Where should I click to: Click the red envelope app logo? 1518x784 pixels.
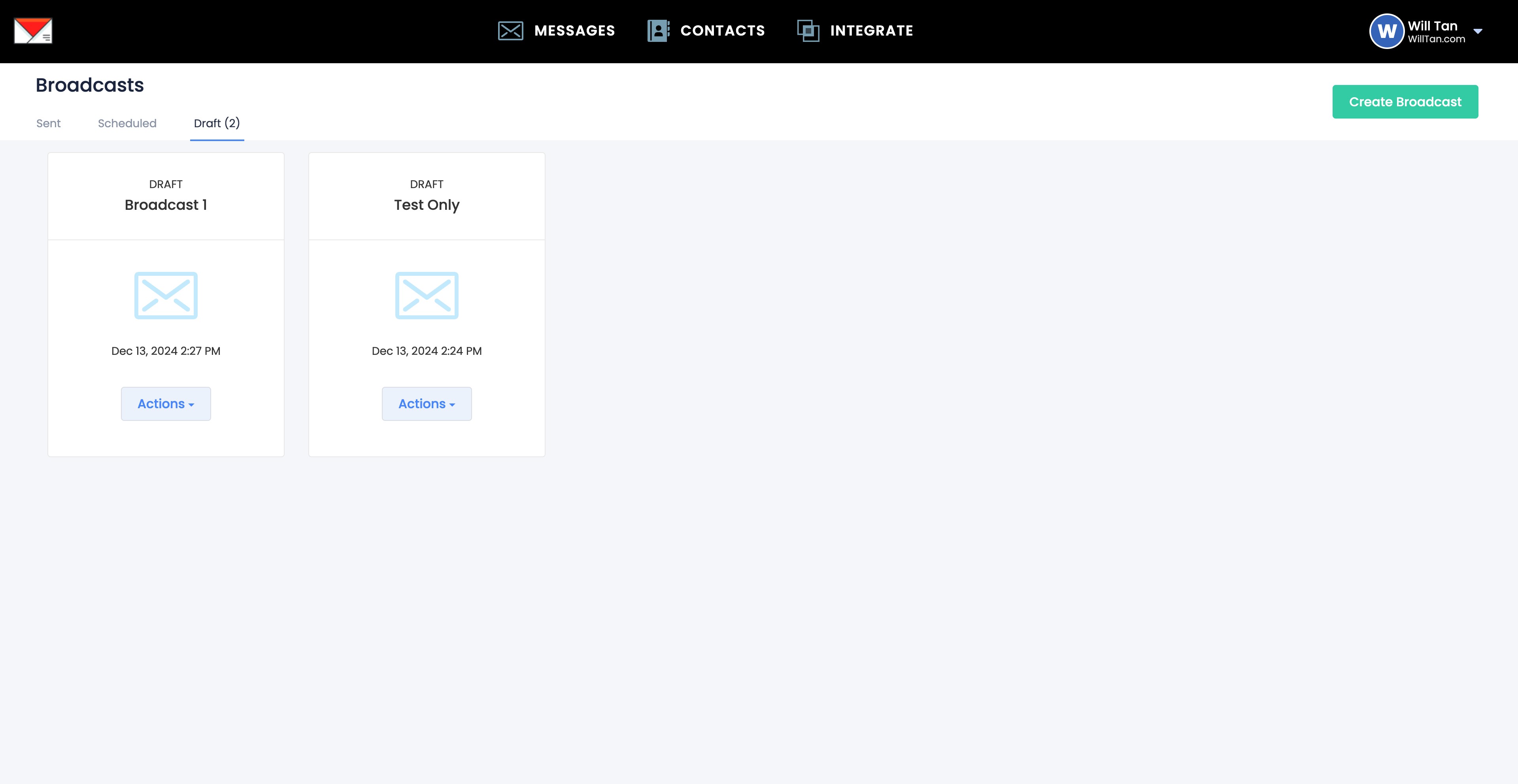click(33, 31)
